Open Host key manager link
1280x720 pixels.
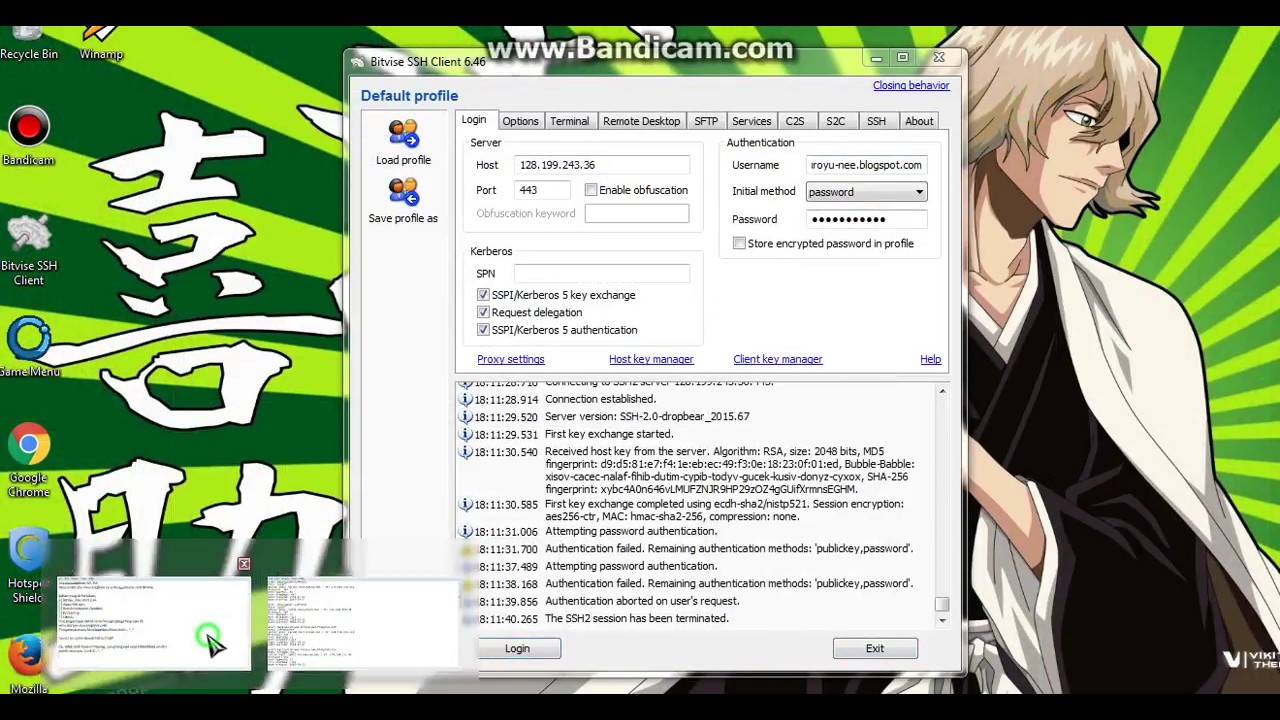click(x=651, y=359)
